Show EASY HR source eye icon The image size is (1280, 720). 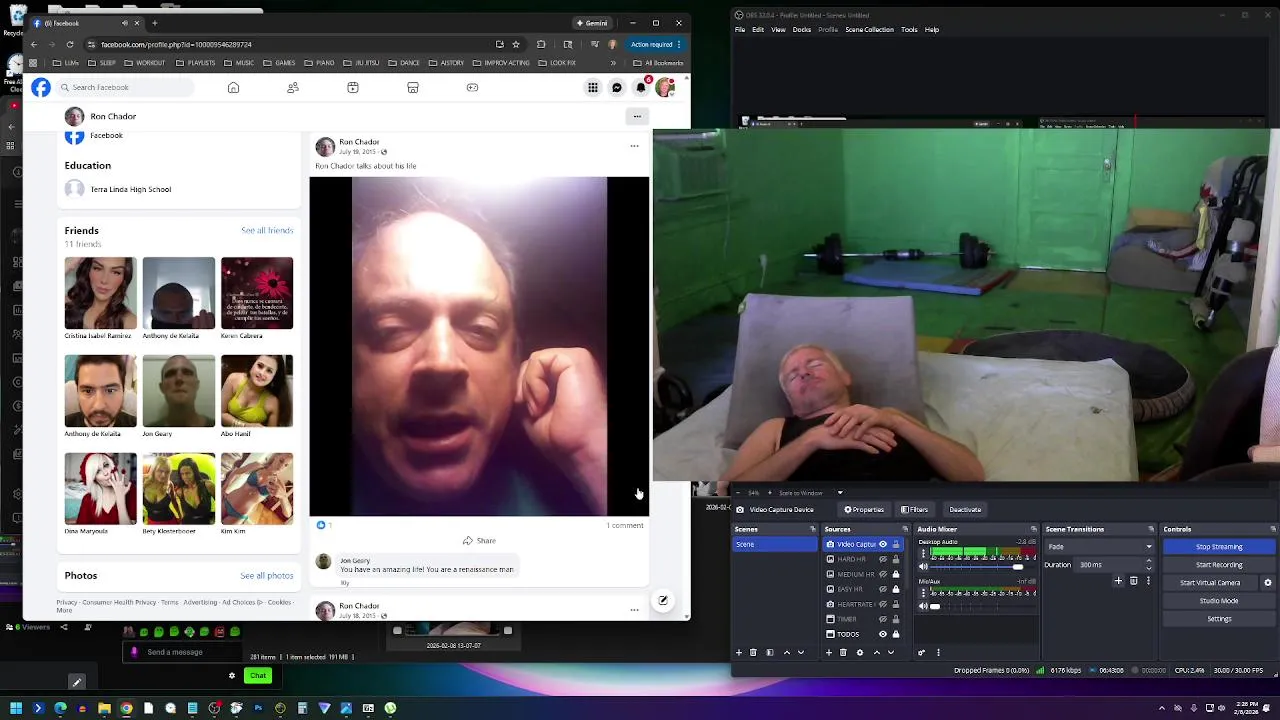(x=883, y=589)
